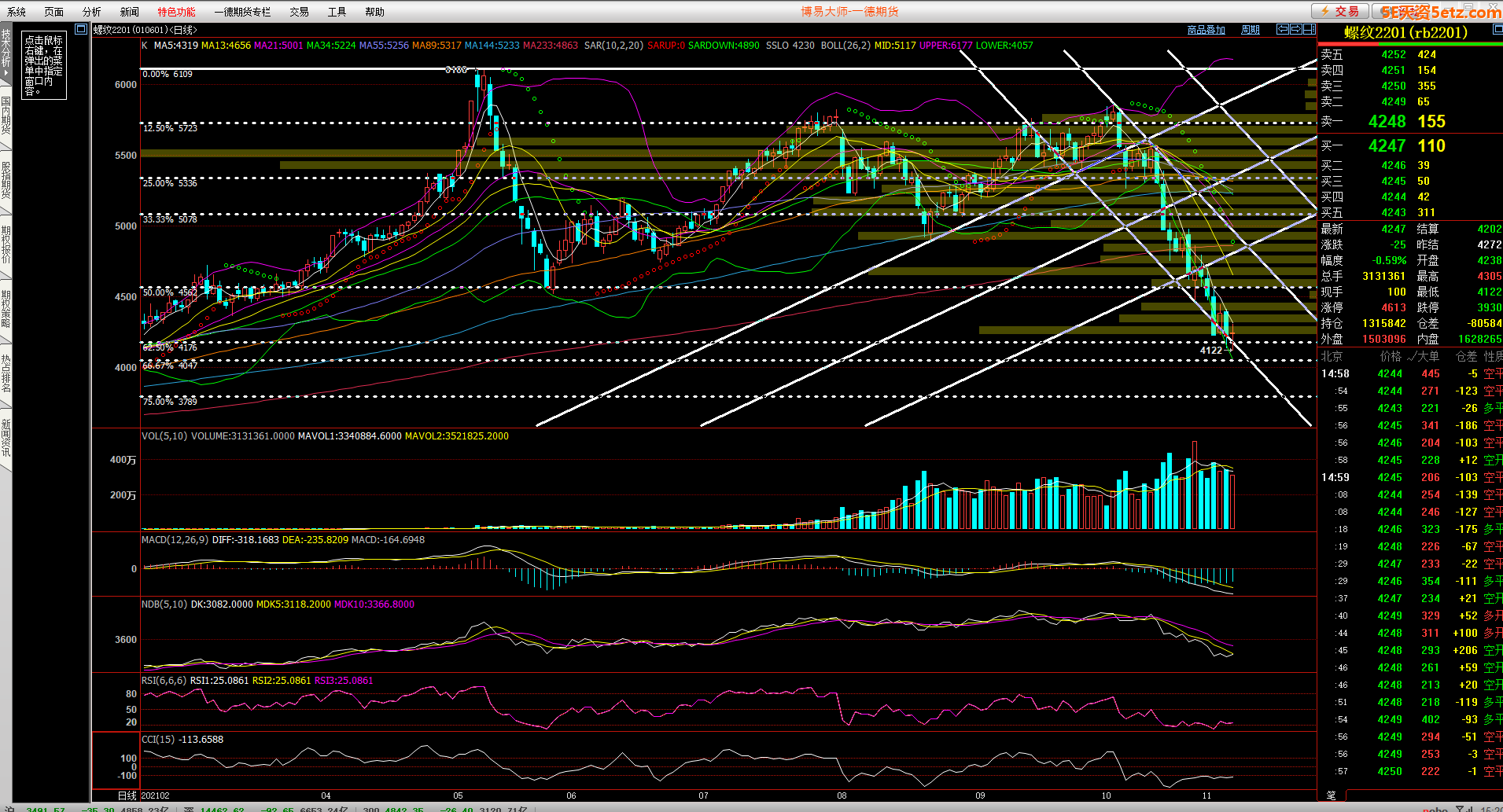
Task: Click the 卖五 price 4252
Action: [1393, 54]
